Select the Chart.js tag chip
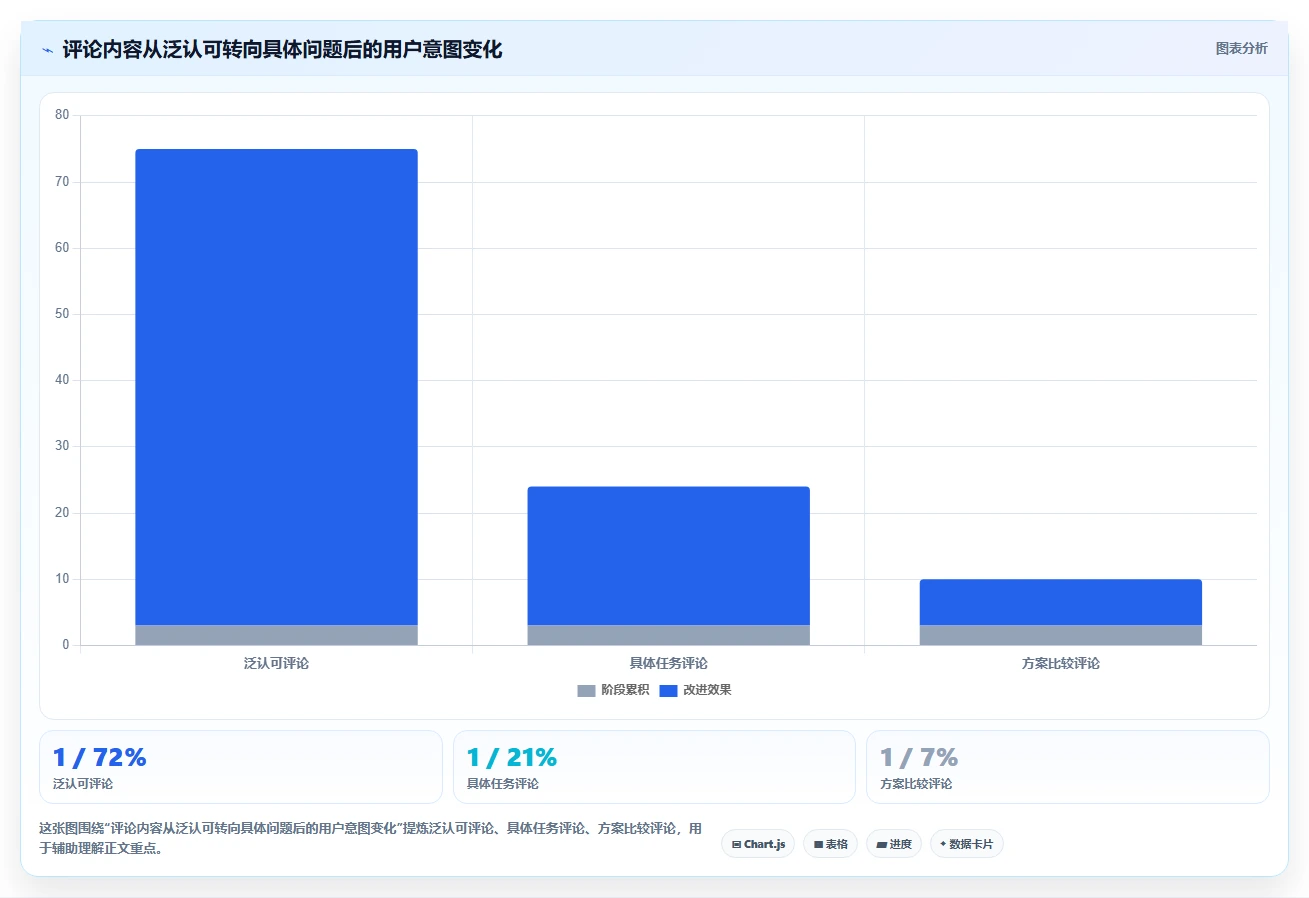 758,844
